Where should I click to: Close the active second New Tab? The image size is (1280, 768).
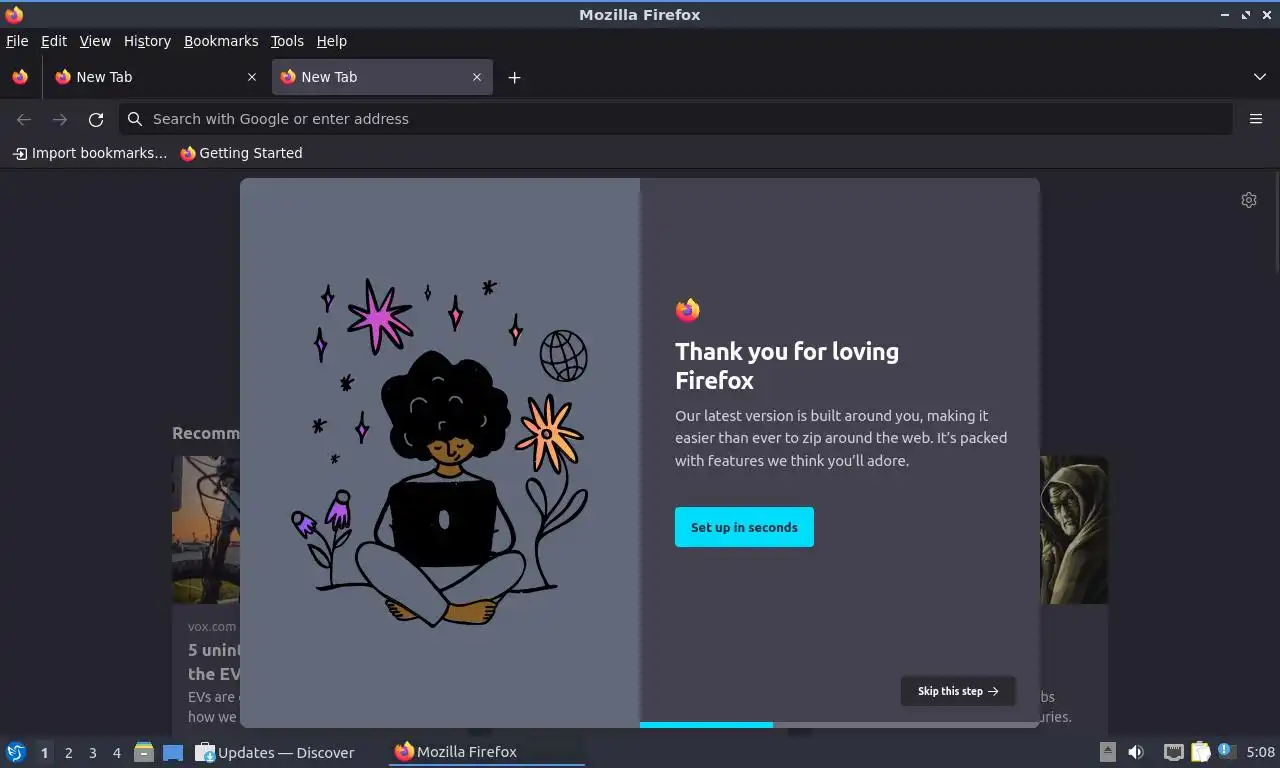click(x=477, y=77)
